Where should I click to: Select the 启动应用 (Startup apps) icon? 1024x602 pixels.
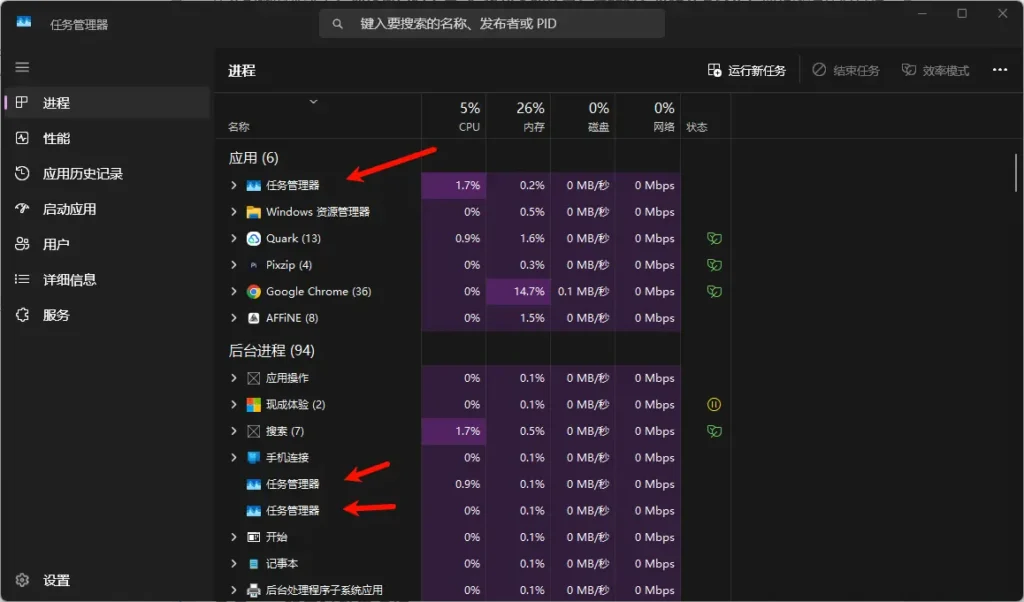[x=20, y=208]
